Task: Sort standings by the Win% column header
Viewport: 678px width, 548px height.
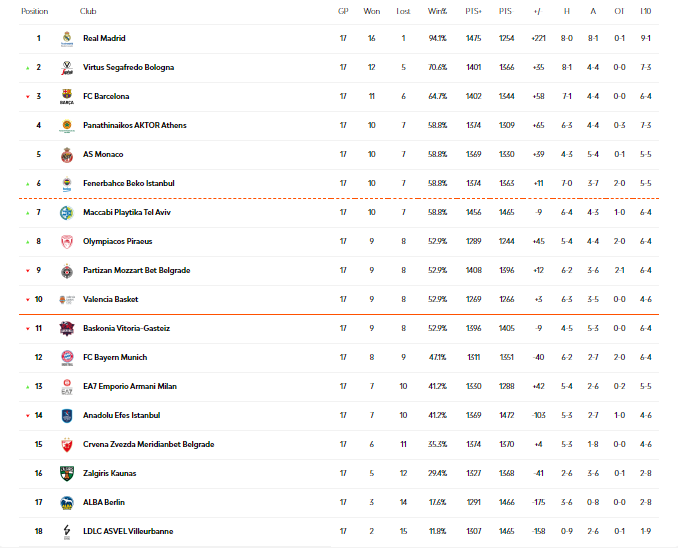Action: pyautogui.click(x=437, y=11)
